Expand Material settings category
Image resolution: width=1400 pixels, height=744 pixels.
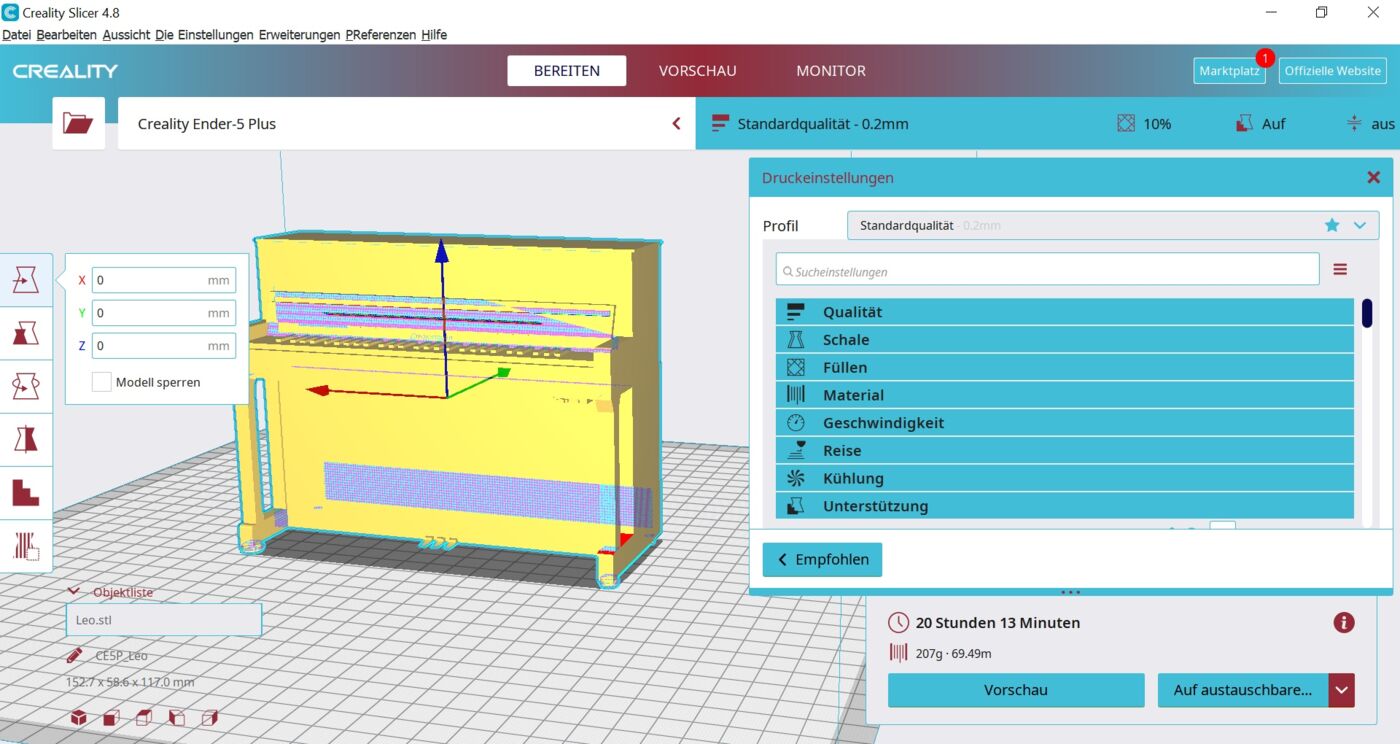(1064, 395)
